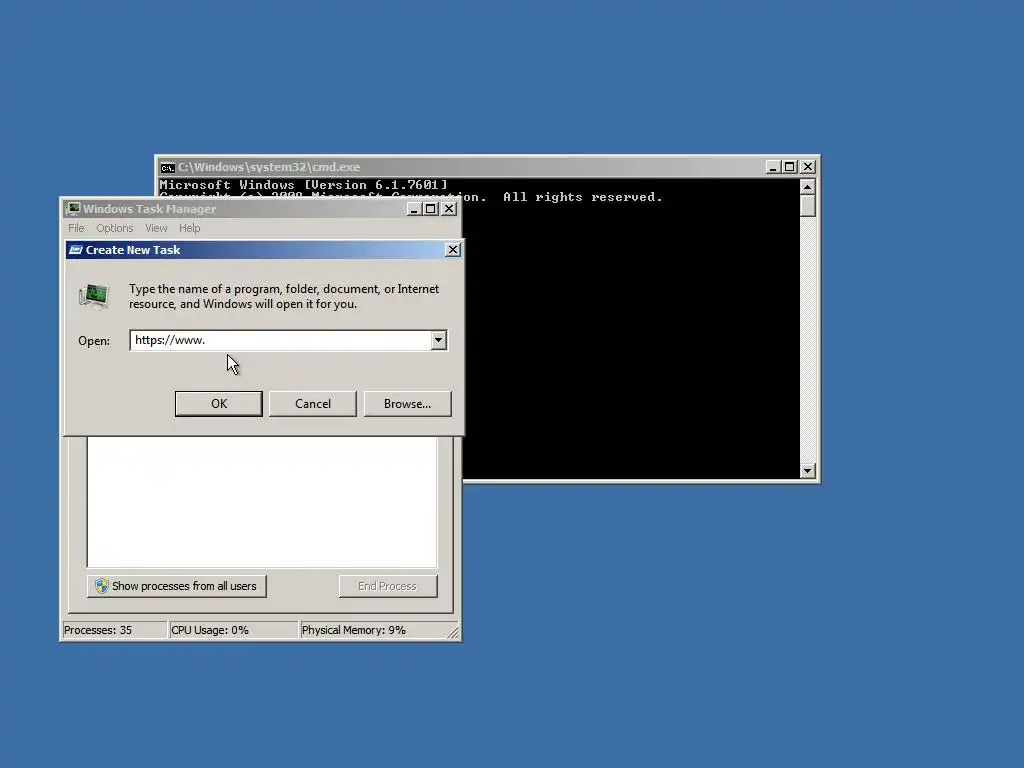Click the run program icon in dialog

point(94,296)
